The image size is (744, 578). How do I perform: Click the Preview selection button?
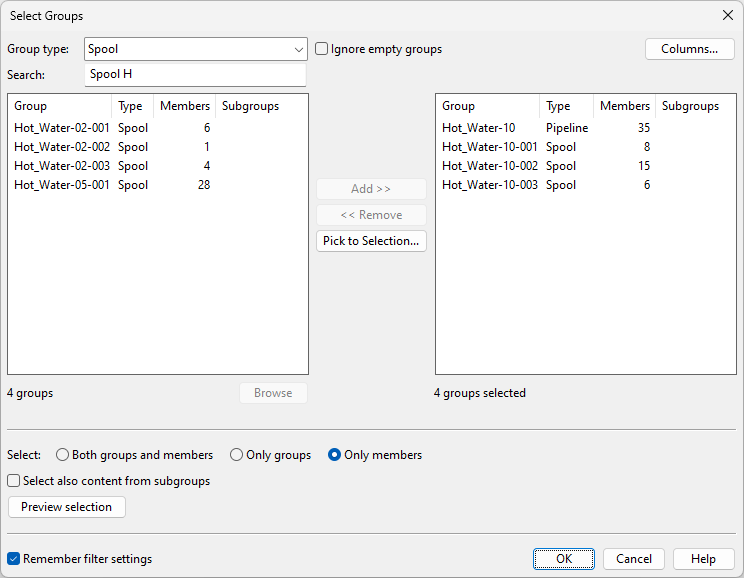tap(67, 507)
